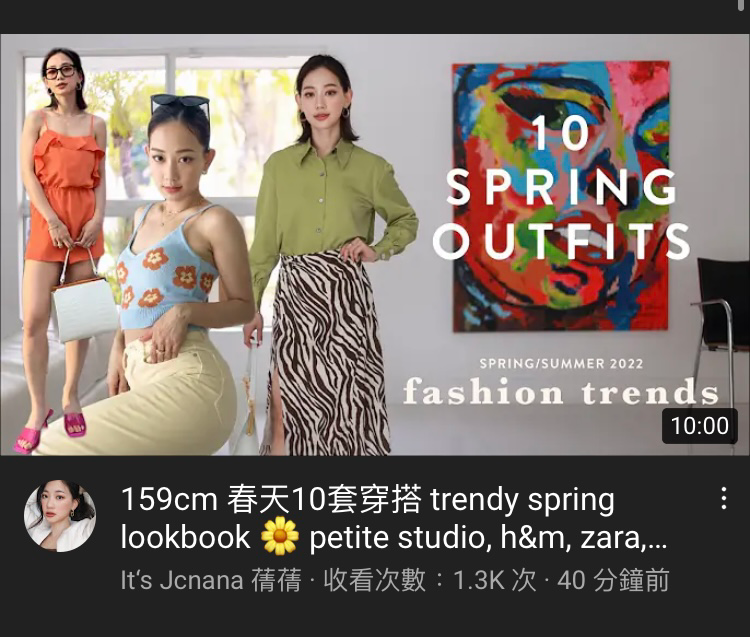Click the sunflower emoji in the video title
The image size is (750, 637).
(280, 537)
